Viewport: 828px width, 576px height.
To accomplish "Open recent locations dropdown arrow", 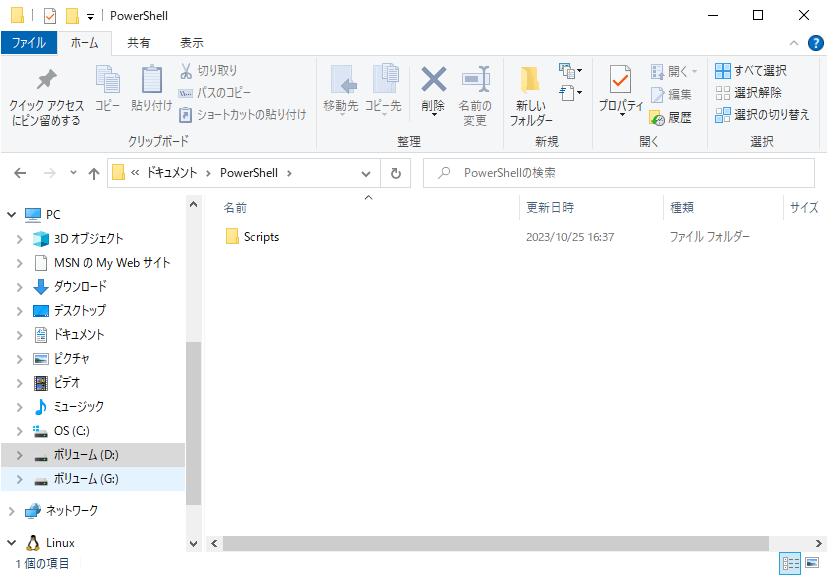I will pos(73,173).
